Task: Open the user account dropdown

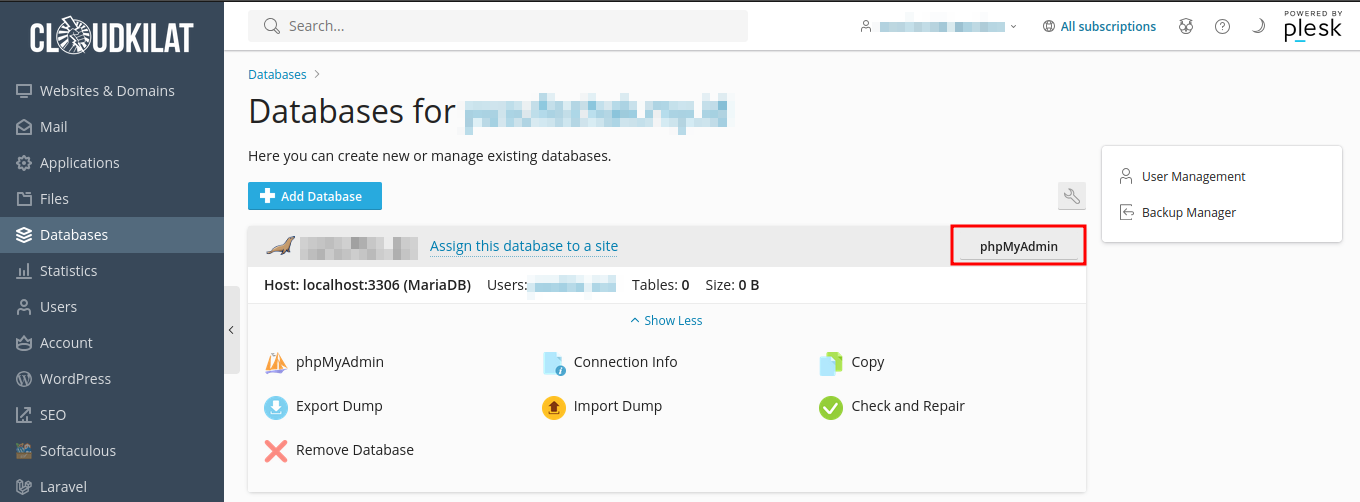Action: click(939, 27)
